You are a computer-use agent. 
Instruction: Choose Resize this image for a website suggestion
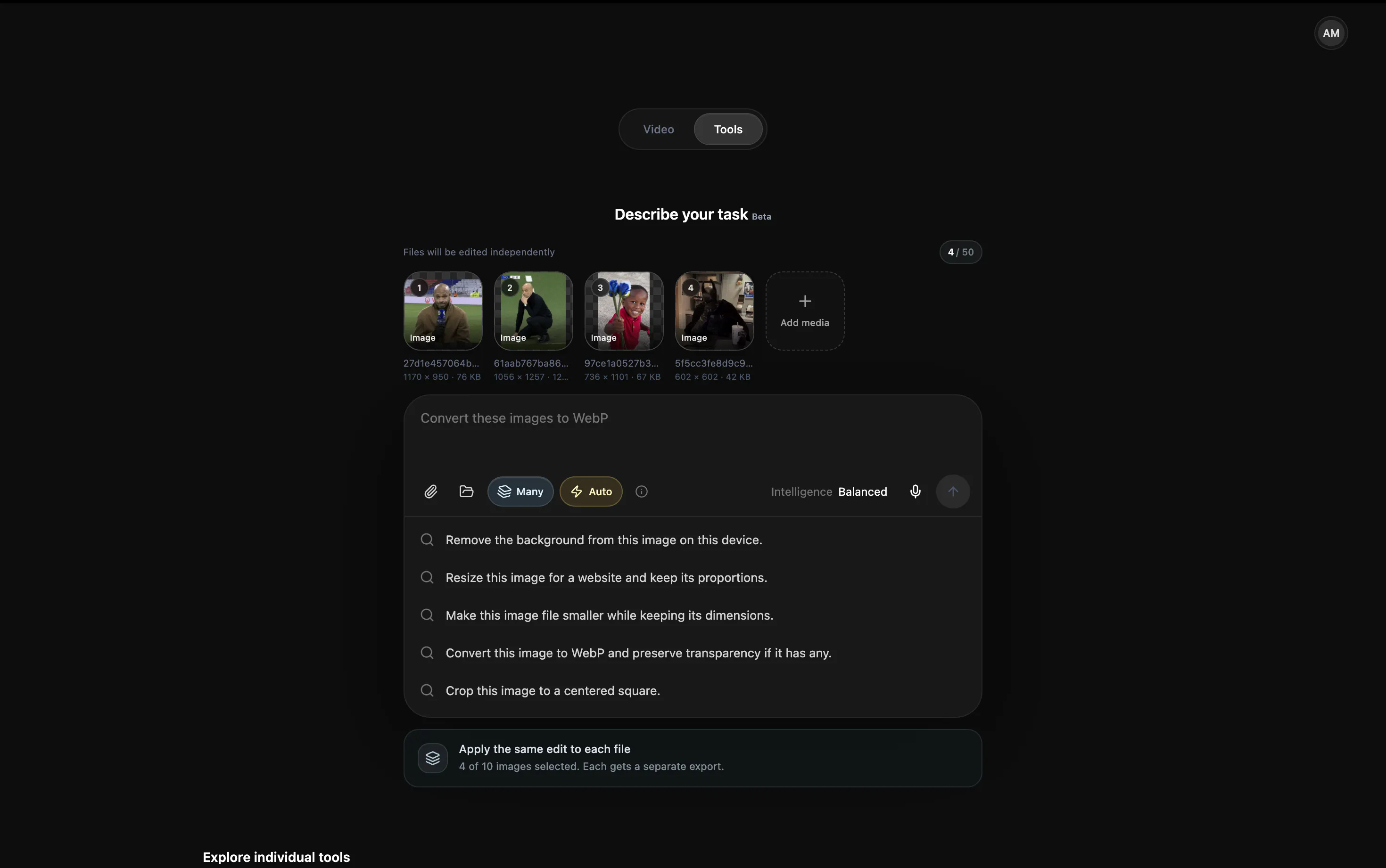[x=693, y=578]
